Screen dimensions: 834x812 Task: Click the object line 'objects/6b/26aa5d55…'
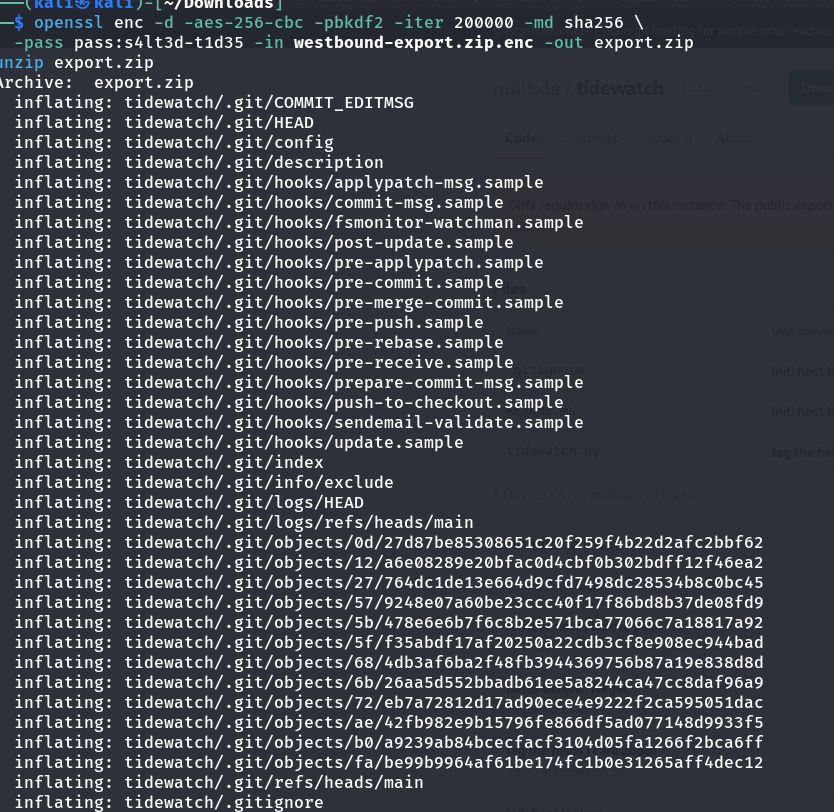click(389, 683)
